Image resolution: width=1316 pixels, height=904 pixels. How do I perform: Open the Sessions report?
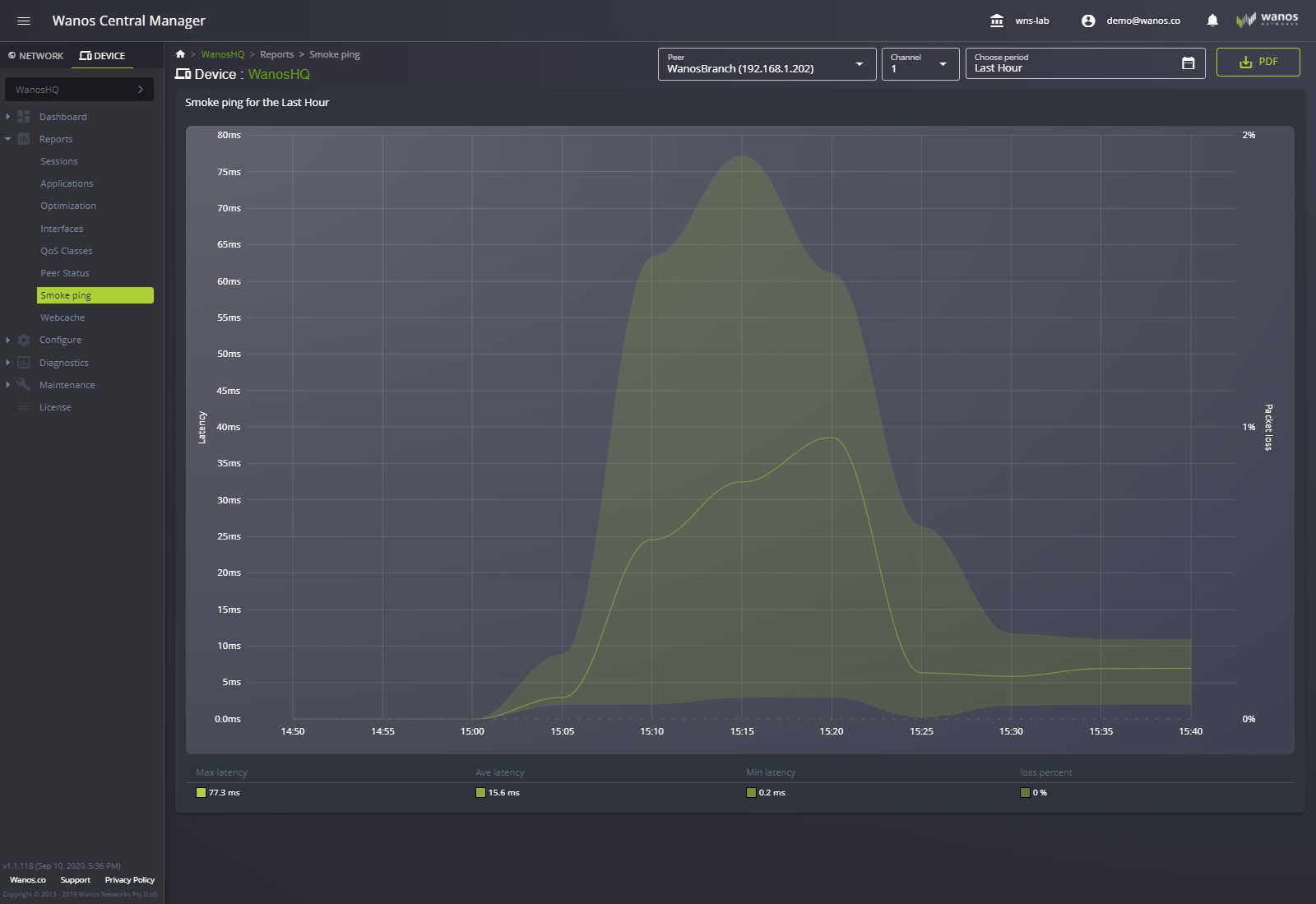[x=59, y=161]
